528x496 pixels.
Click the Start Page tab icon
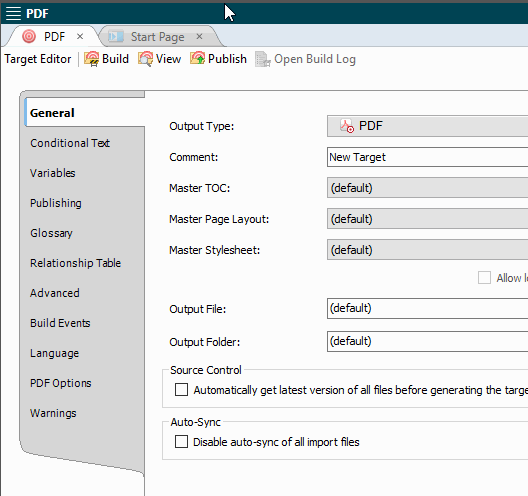pyautogui.click(x=116, y=36)
